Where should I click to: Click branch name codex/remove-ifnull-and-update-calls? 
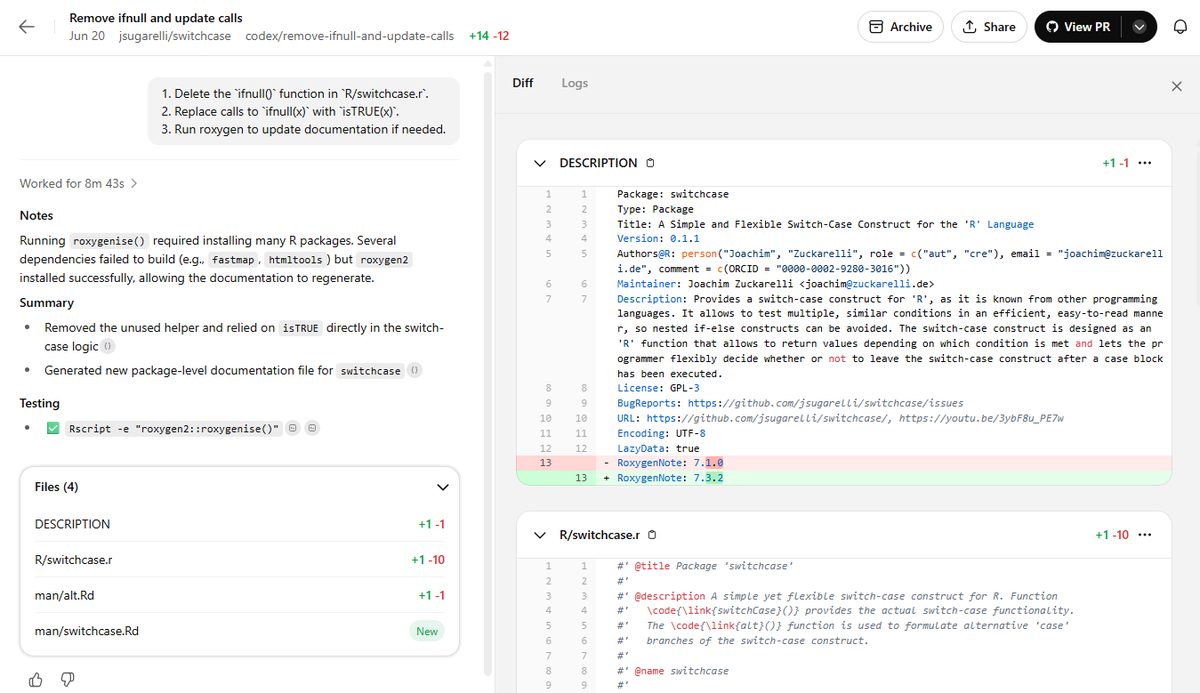[349, 36]
